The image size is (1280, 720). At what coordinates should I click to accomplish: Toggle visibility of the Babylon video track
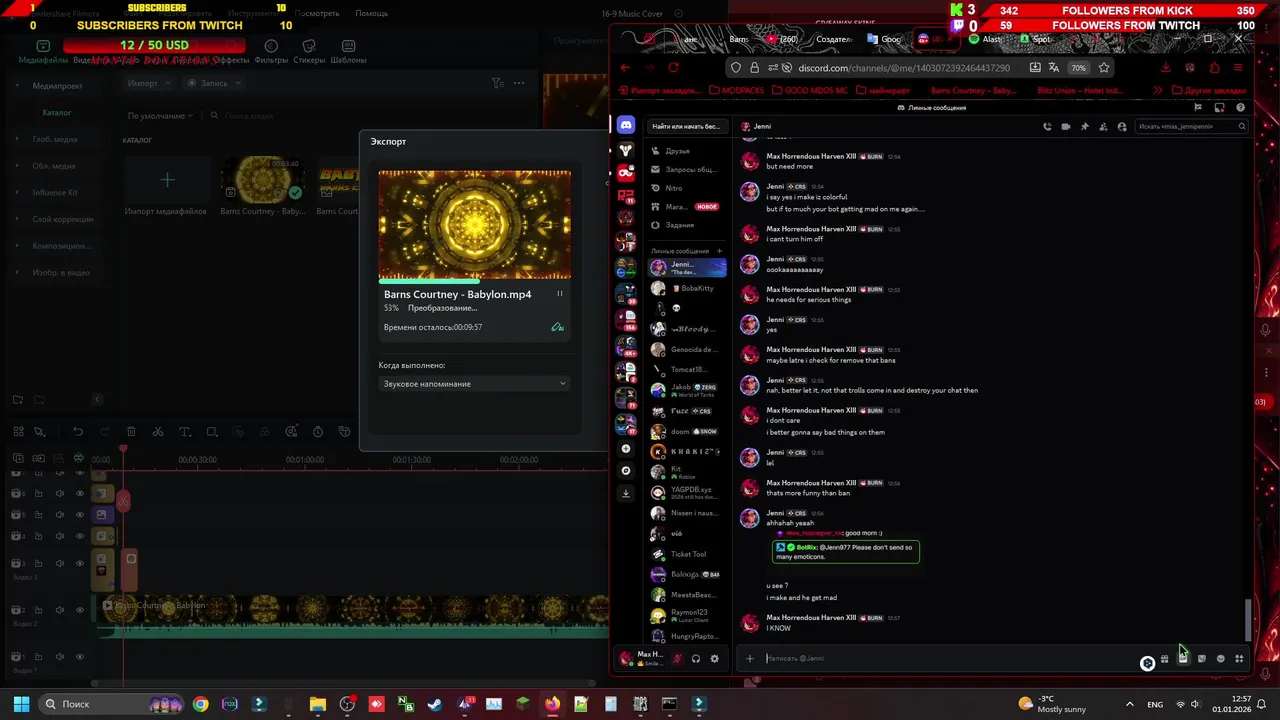click(80, 610)
